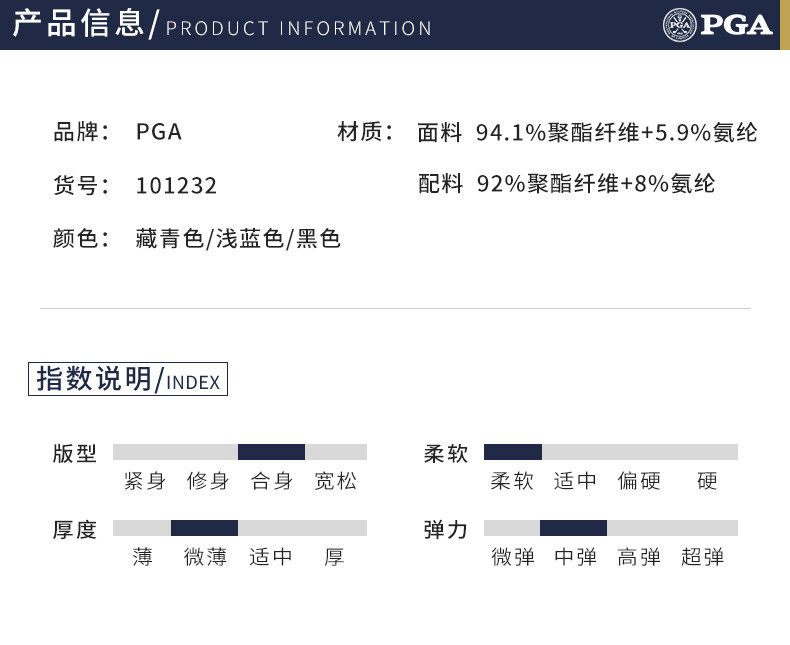The width and height of the screenshot is (790, 645).
Task: Select the 紧身 fit label
Action: point(145,481)
